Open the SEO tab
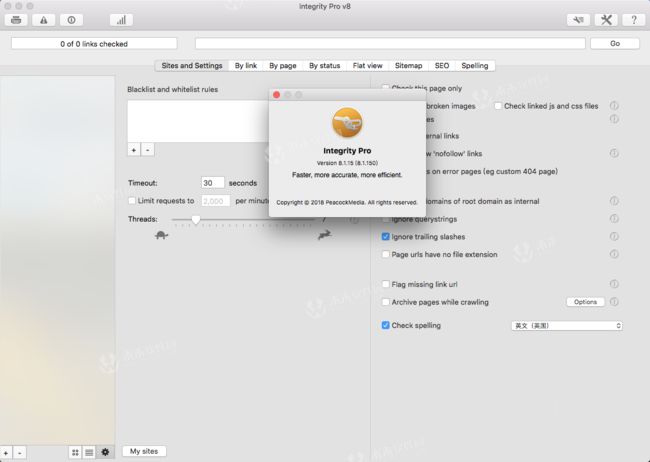 [x=442, y=66]
